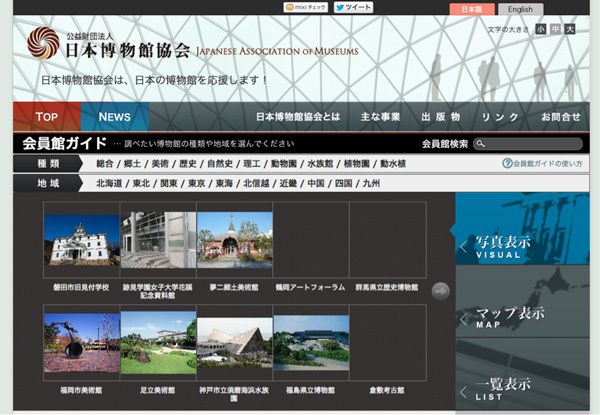Filter by region 九州

(x=371, y=184)
